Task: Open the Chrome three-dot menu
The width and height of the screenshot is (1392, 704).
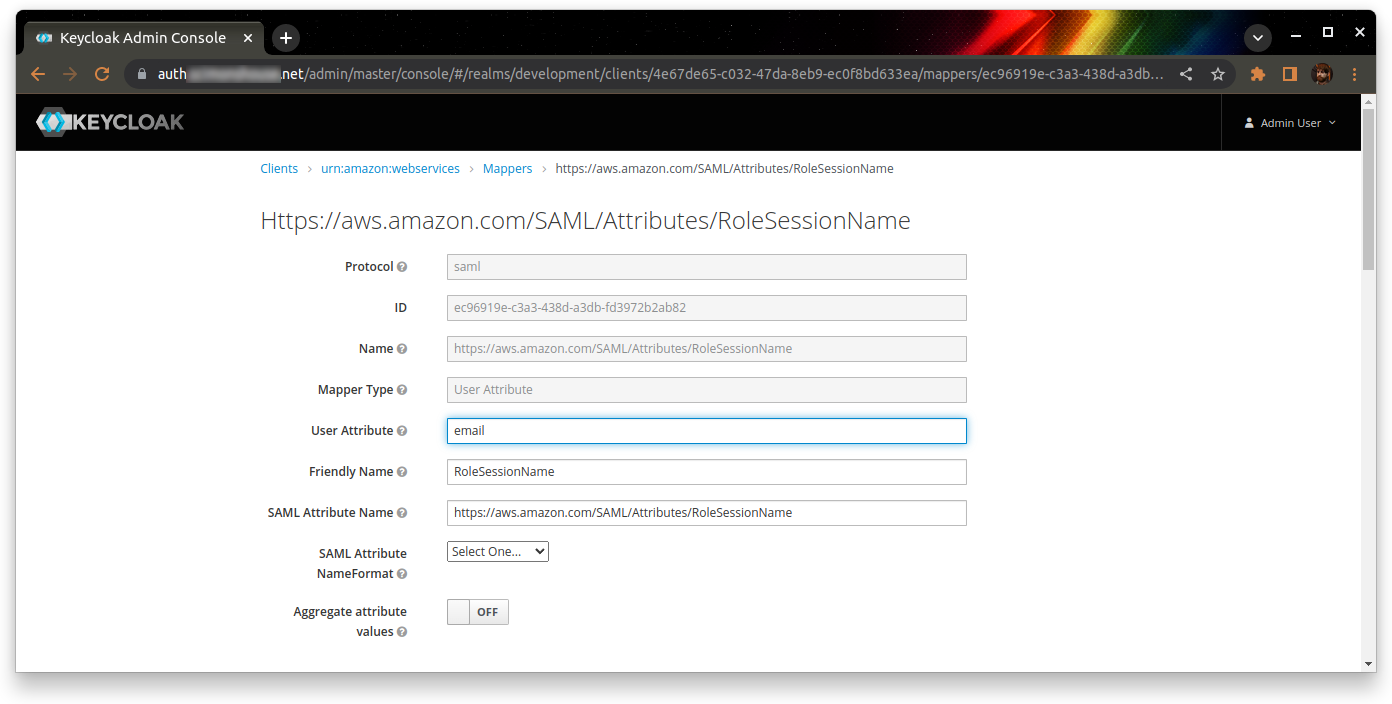Action: click(1355, 74)
